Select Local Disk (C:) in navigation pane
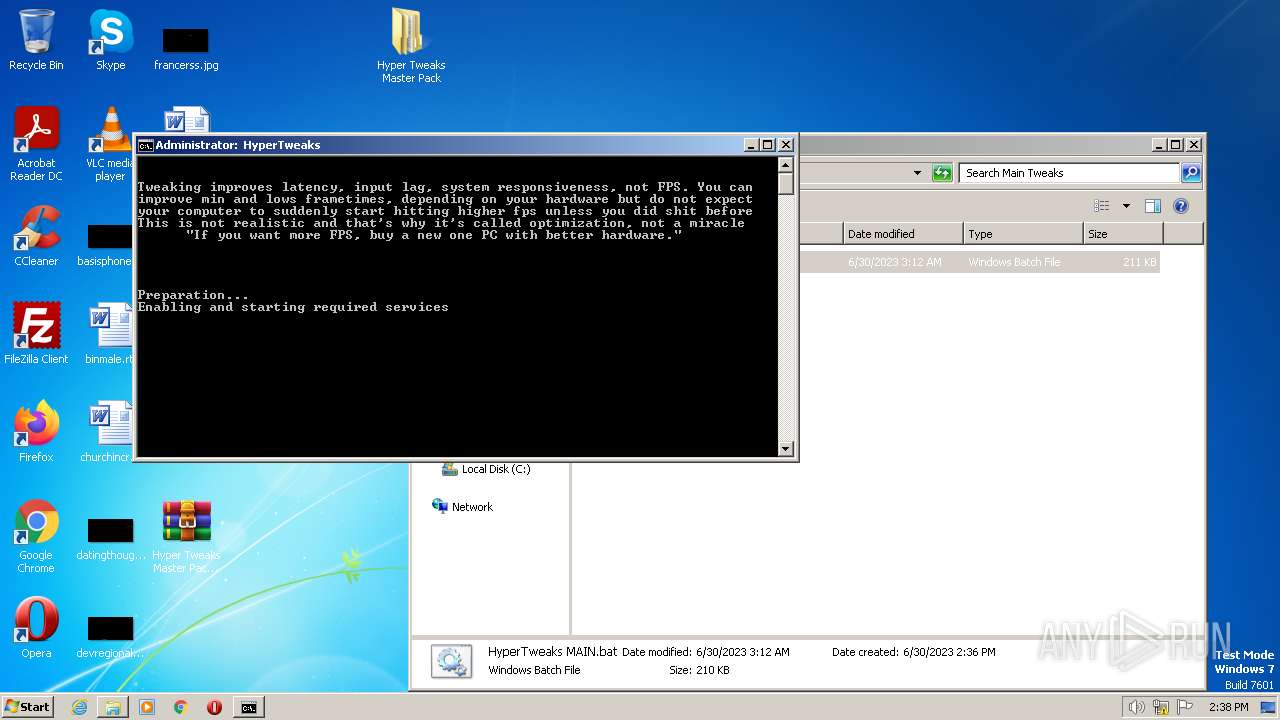 (x=496, y=469)
